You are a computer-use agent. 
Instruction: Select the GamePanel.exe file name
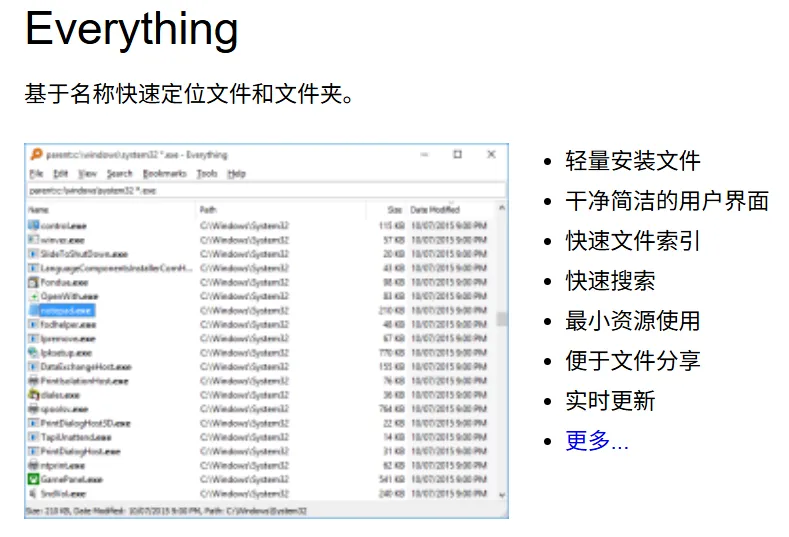(x=71, y=480)
